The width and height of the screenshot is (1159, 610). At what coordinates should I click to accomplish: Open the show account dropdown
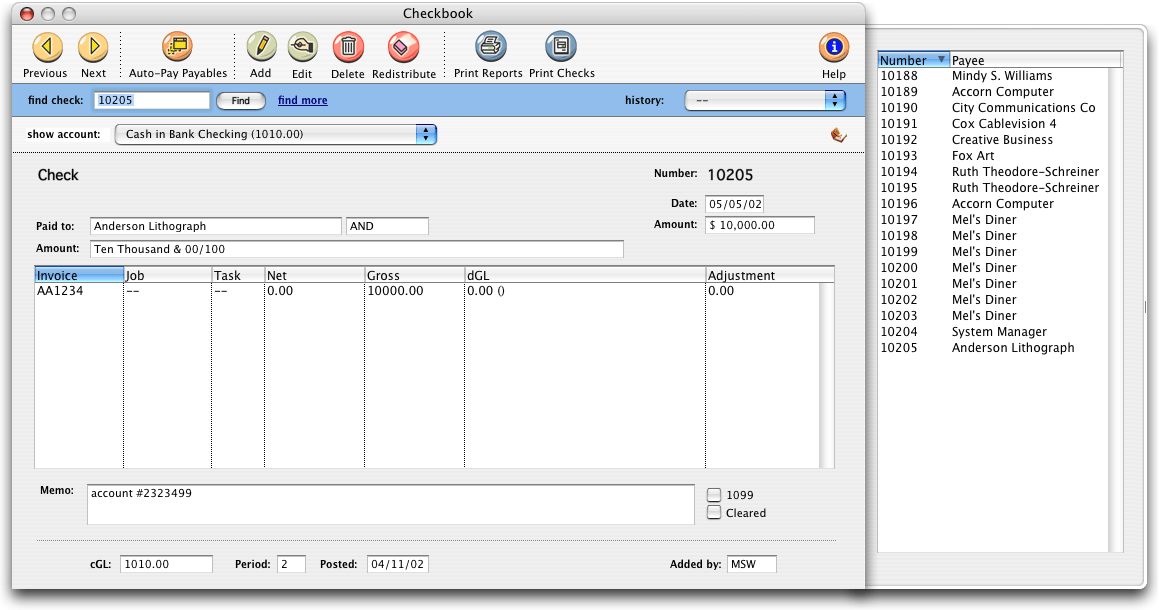[275, 134]
